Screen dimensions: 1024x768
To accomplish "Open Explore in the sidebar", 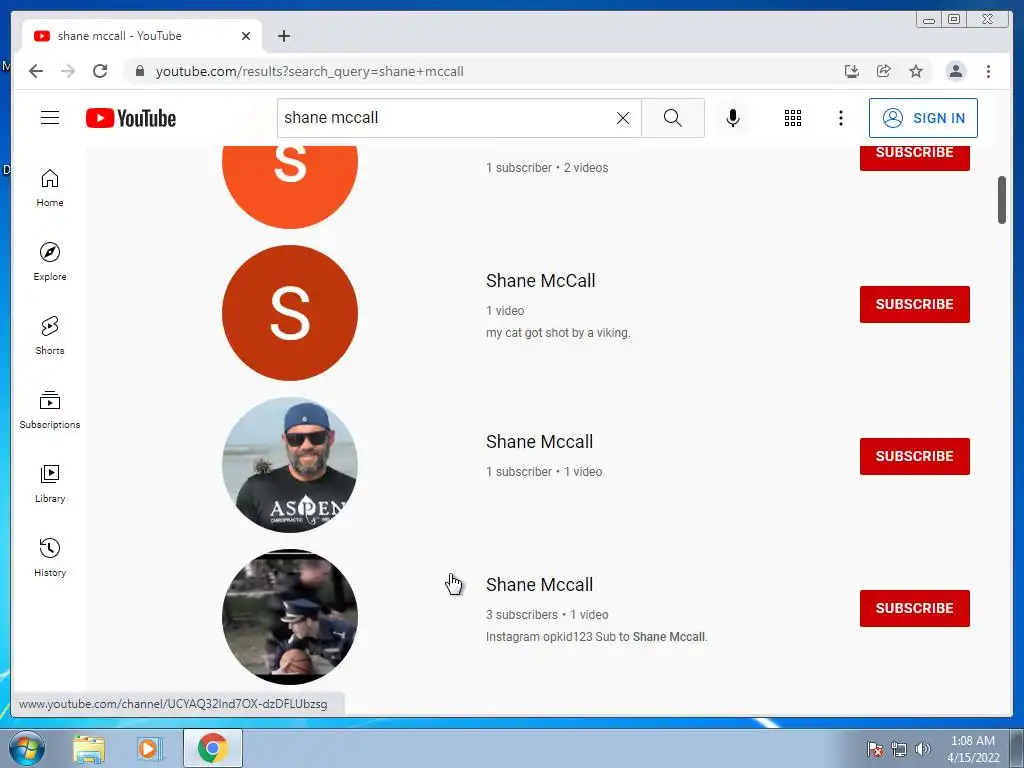I will 50,262.
